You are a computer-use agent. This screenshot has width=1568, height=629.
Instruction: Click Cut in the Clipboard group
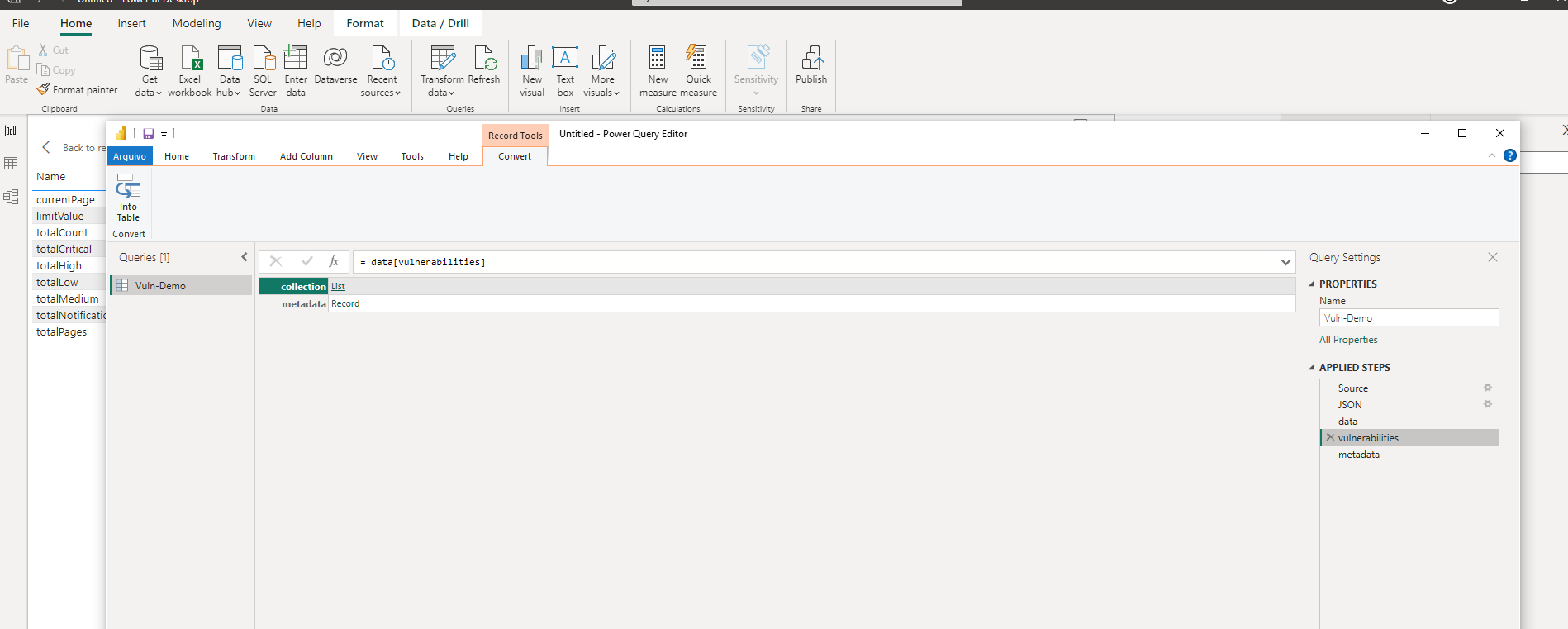point(54,50)
